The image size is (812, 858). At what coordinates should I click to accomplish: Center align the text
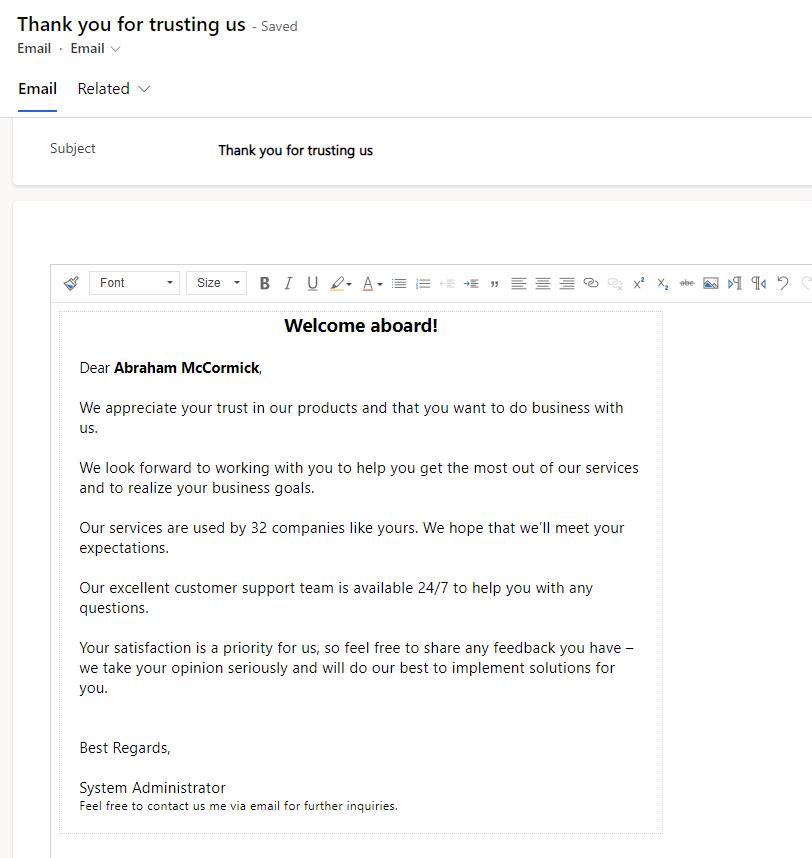pyautogui.click(x=542, y=283)
